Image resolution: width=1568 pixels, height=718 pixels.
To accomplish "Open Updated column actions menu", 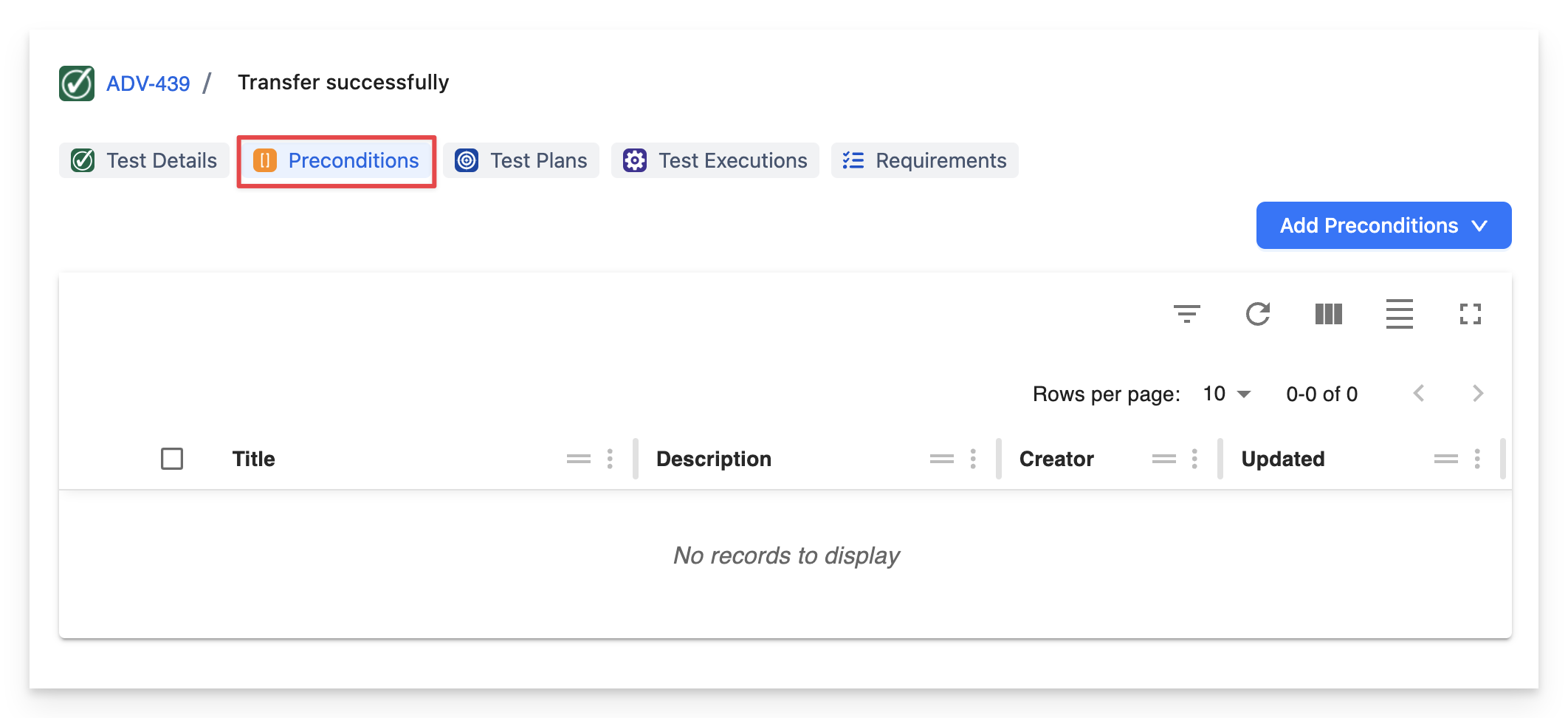I will pos(1477,459).
